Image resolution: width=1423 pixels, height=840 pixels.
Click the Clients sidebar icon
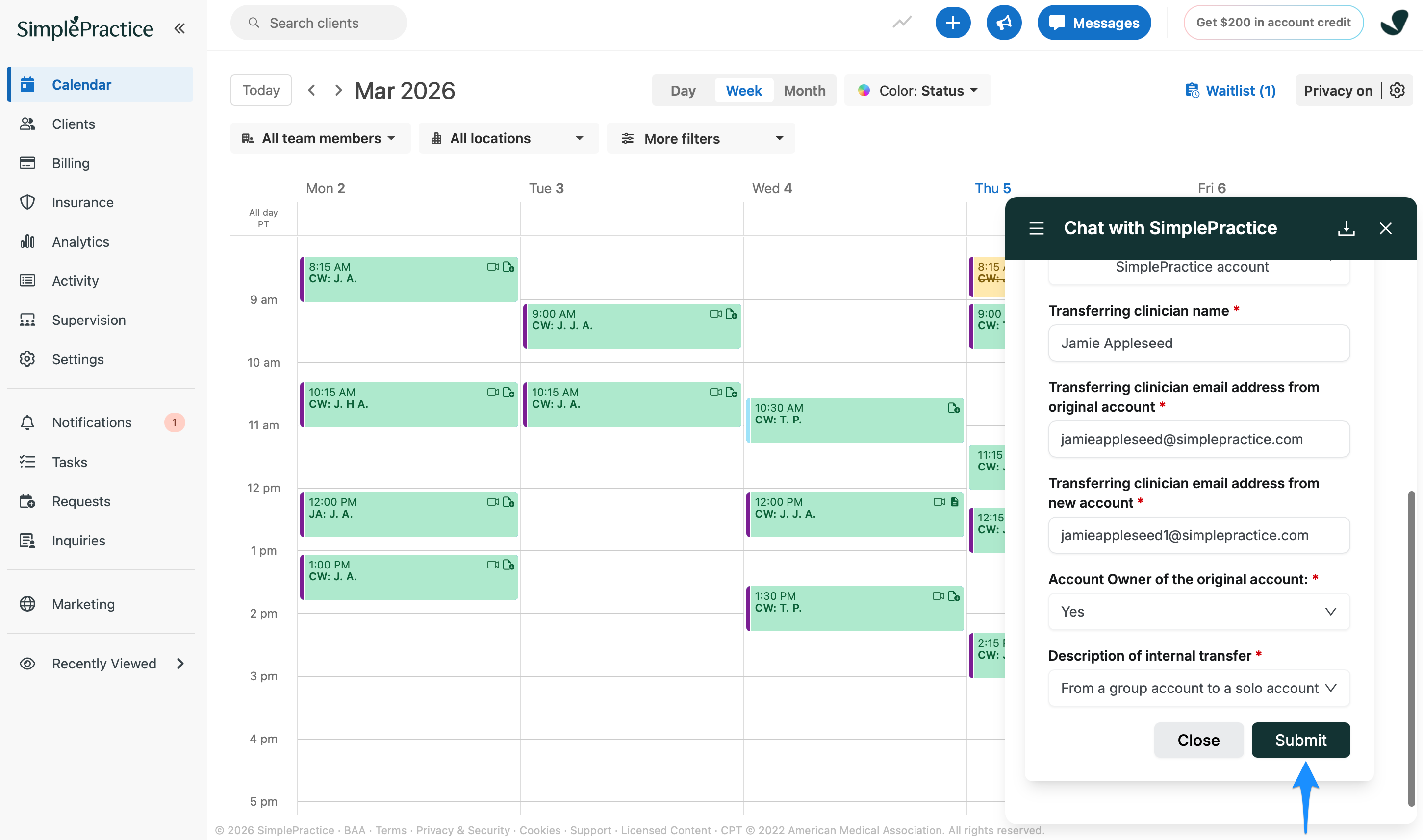[27, 124]
